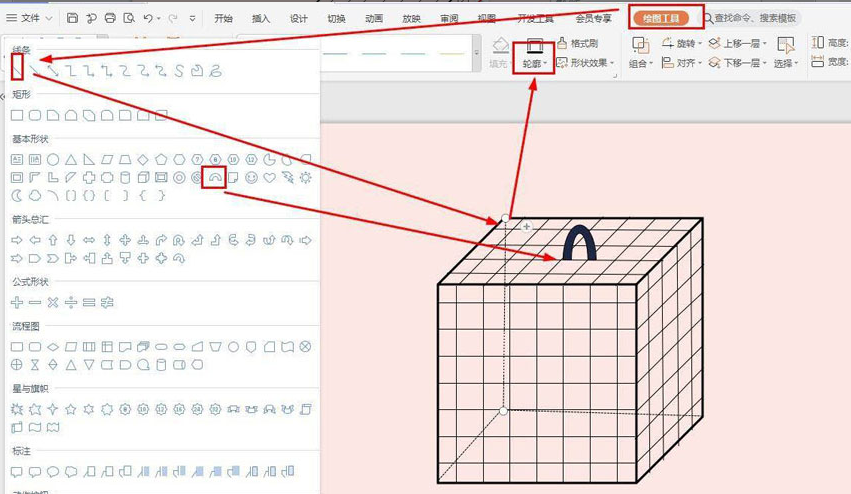Screen dimensions: 851x494
Task: Go to the 动画 tab
Action: pyautogui.click(x=373, y=18)
